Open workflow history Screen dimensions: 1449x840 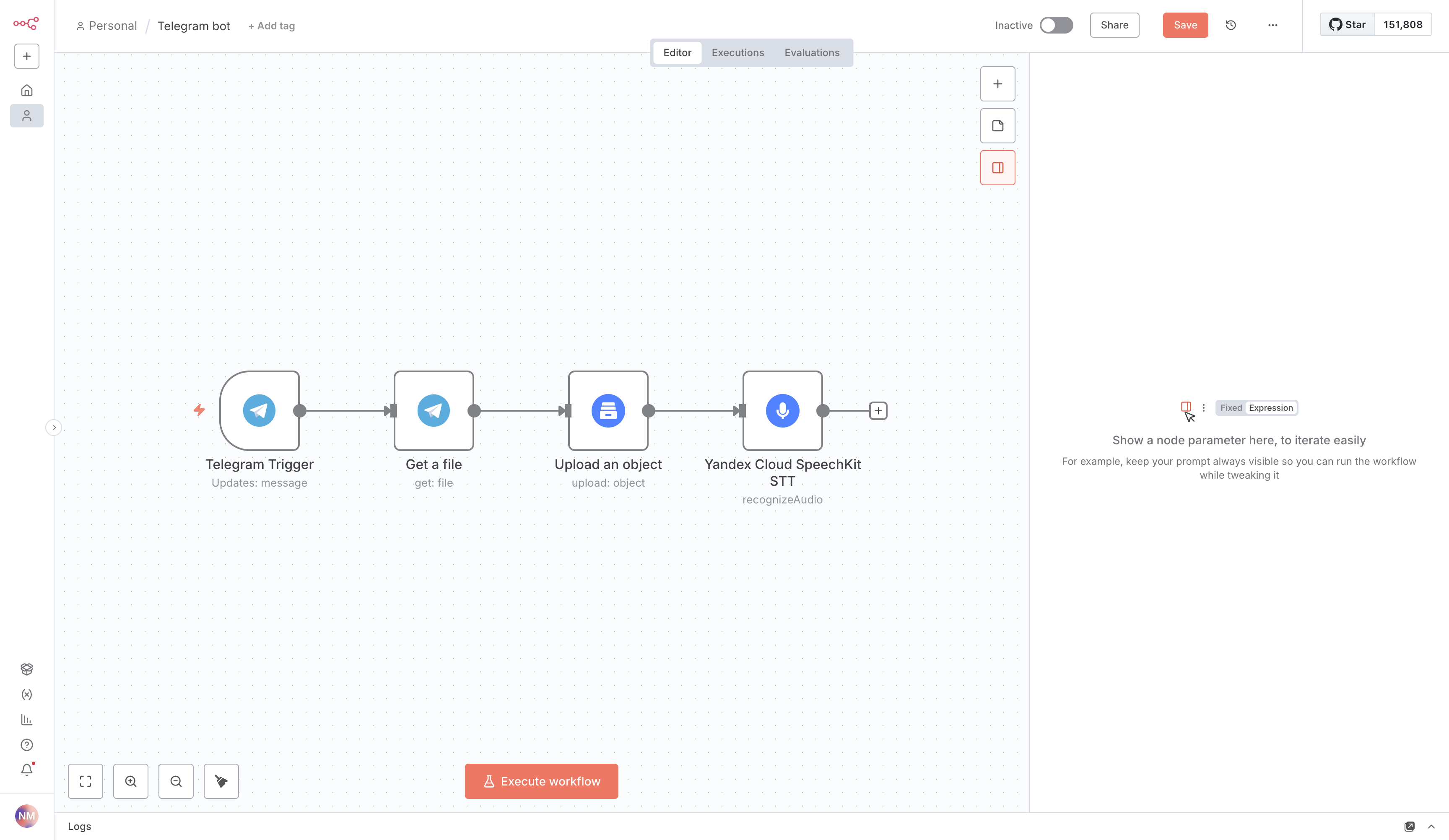(x=1231, y=25)
